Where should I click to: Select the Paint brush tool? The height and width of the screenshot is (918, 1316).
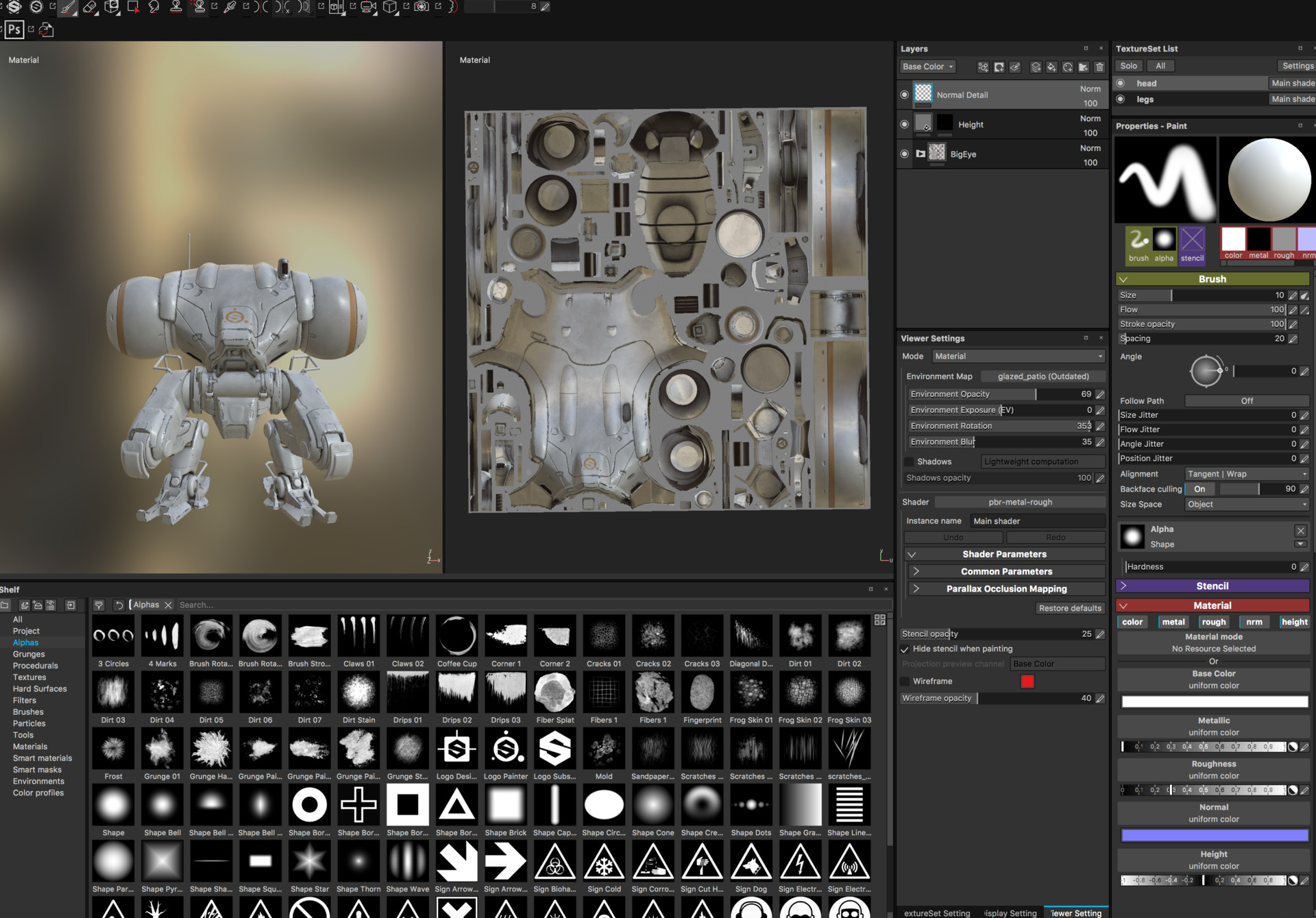[67, 8]
